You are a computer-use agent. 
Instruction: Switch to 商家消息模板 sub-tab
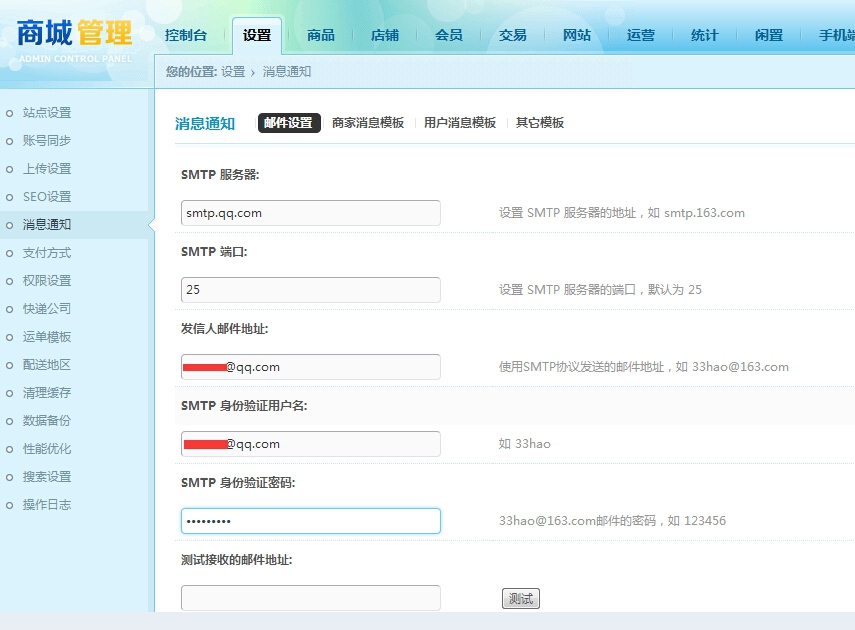[368, 123]
